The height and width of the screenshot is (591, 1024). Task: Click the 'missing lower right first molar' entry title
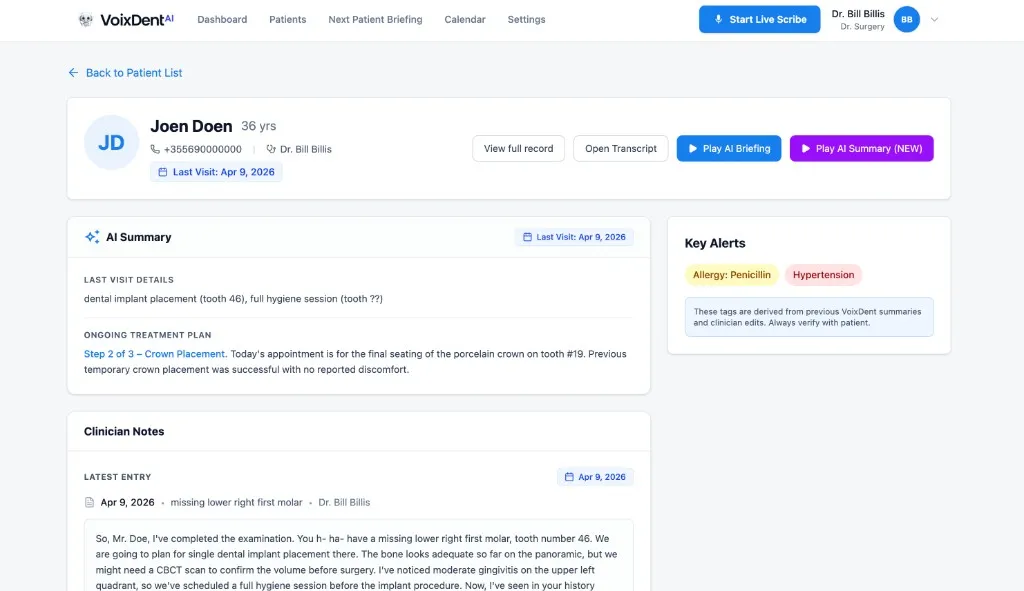pyautogui.click(x=236, y=502)
